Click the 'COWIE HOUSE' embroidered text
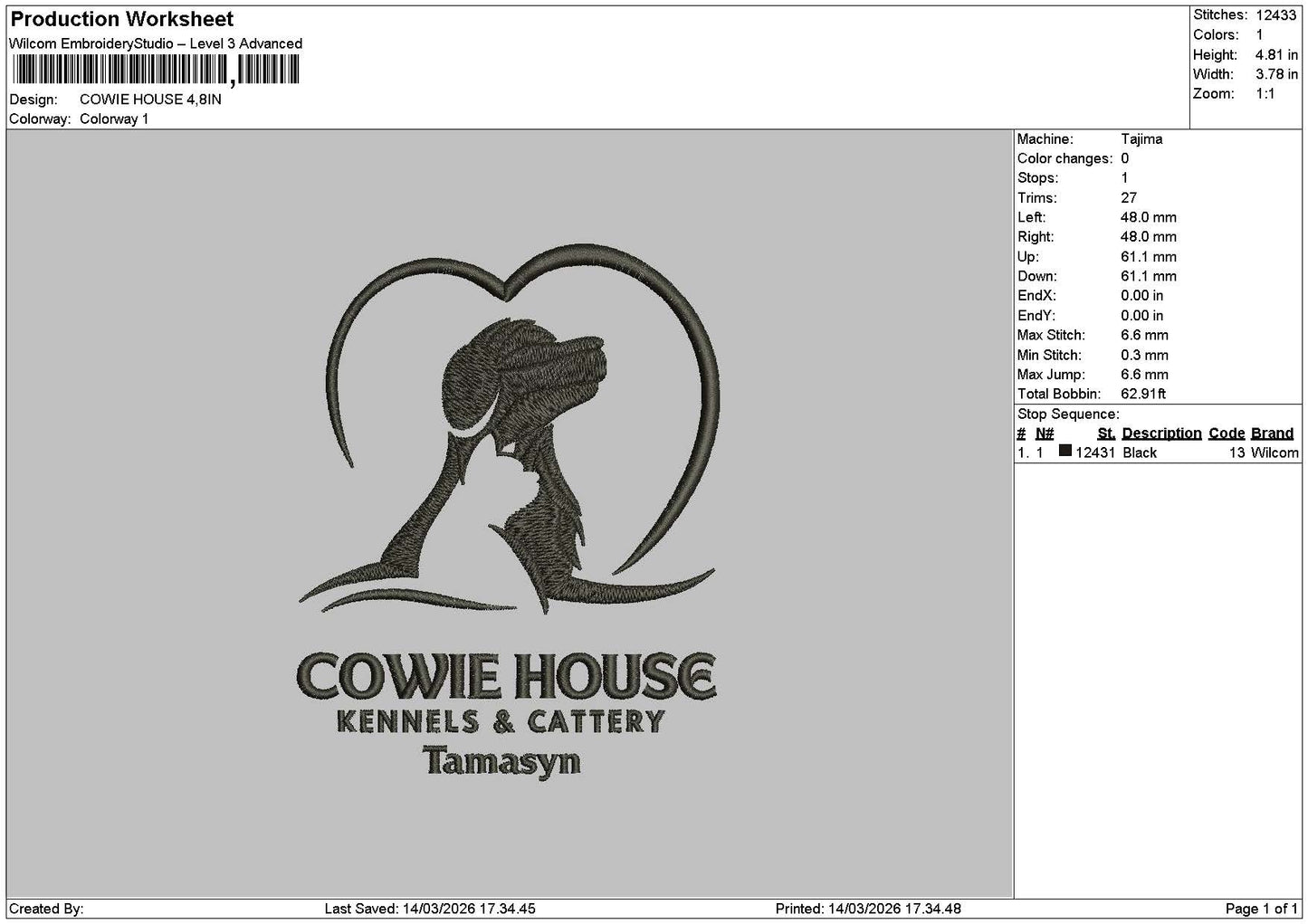 tap(506, 676)
